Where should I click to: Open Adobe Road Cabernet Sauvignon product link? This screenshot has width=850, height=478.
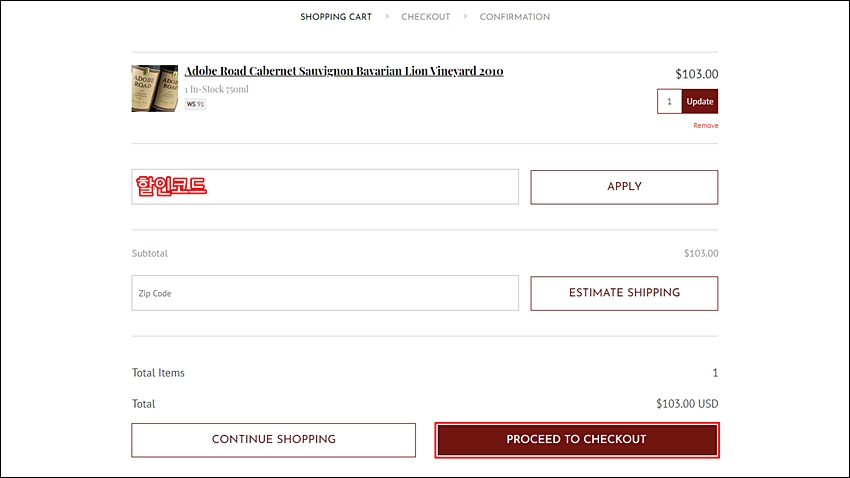344,71
